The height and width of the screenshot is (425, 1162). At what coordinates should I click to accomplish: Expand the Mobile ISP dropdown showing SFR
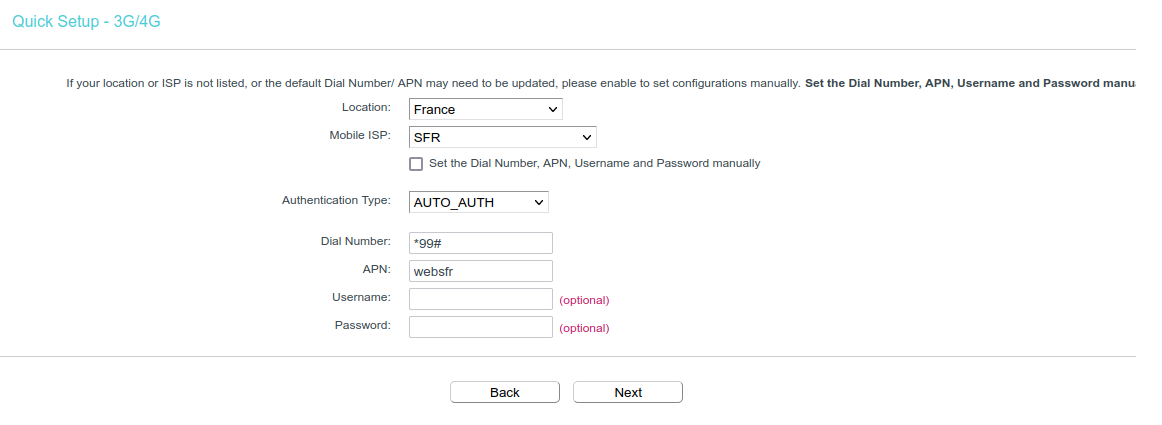502,137
